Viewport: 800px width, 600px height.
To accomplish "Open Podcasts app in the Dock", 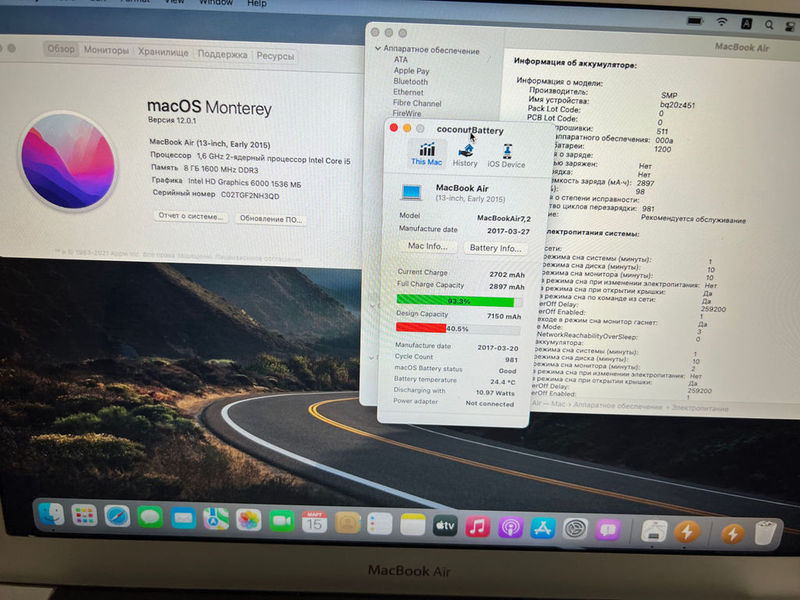I will pyautogui.click(x=511, y=529).
